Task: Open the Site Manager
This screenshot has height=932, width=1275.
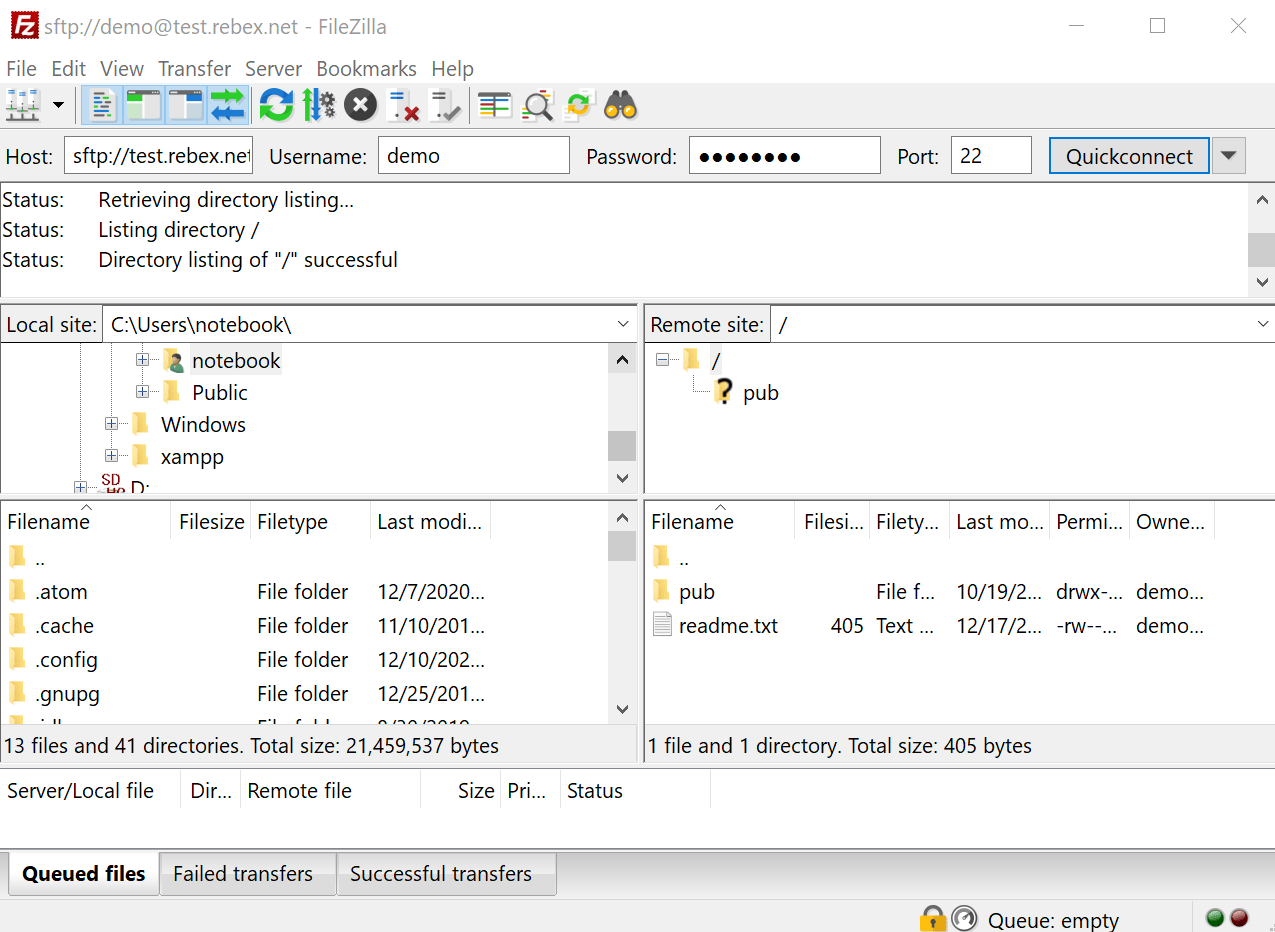Action: [x=22, y=104]
